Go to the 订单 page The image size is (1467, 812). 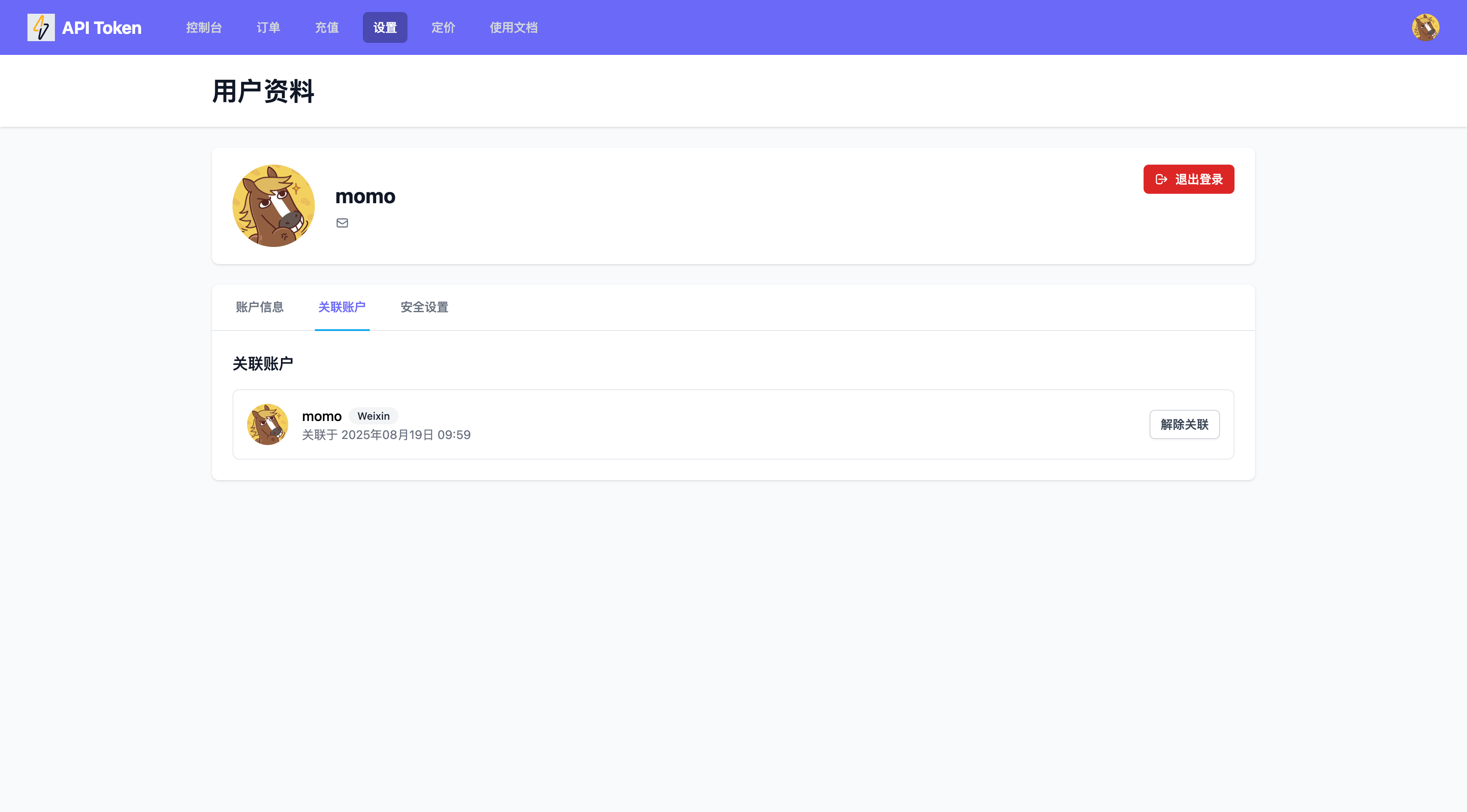[268, 27]
